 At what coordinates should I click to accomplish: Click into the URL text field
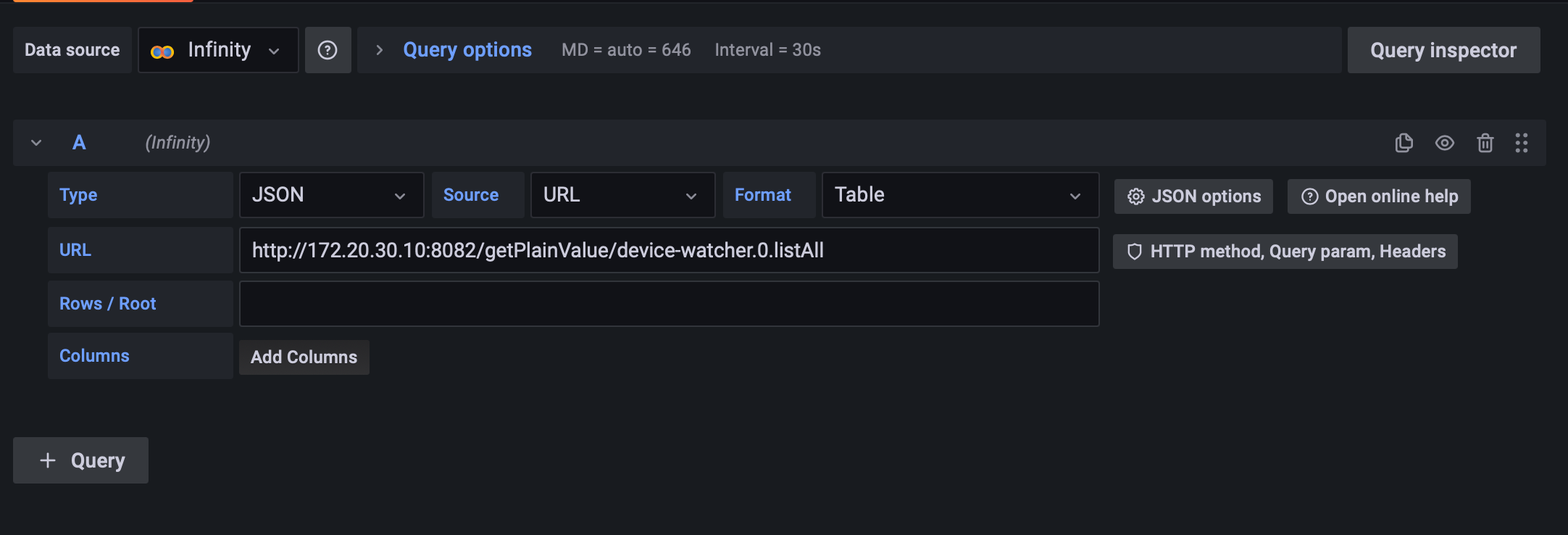tap(669, 250)
